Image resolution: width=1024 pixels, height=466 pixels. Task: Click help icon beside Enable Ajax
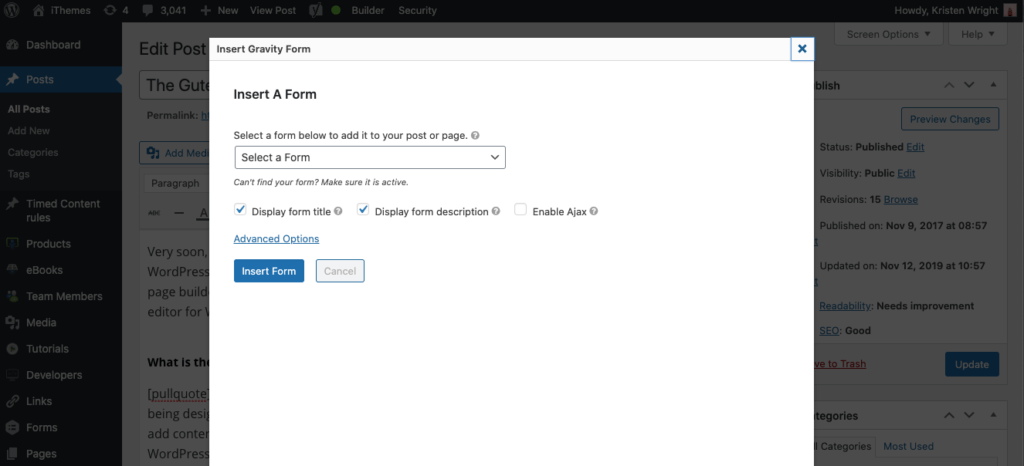click(594, 211)
